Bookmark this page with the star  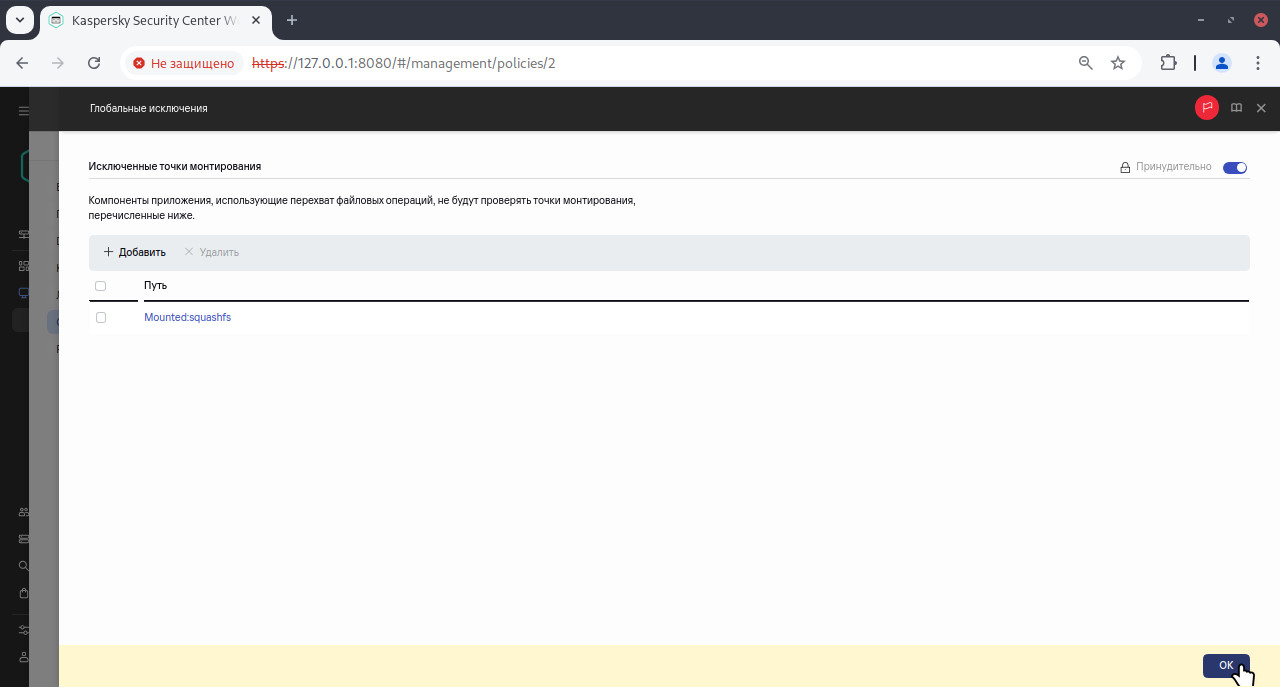point(1118,63)
